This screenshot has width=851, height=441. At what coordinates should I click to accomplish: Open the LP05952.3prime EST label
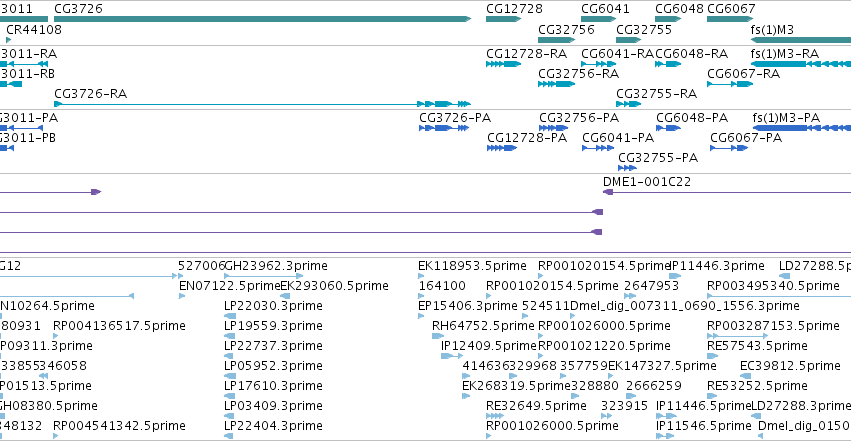click(273, 366)
